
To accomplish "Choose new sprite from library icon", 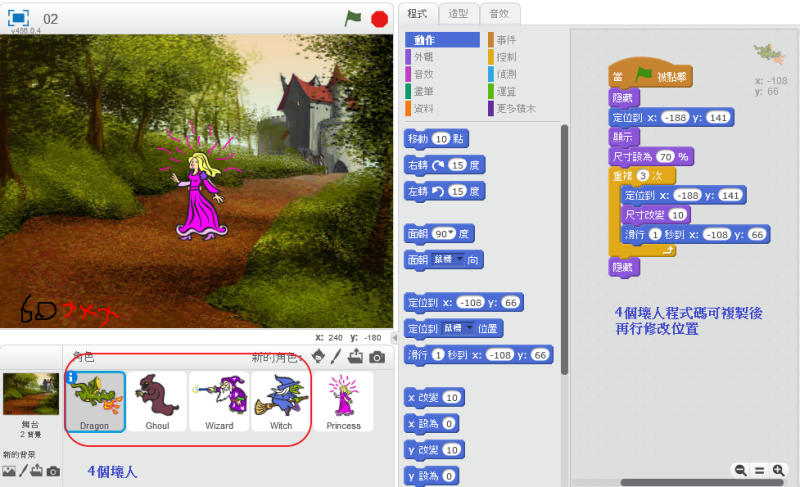I will click(x=318, y=356).
